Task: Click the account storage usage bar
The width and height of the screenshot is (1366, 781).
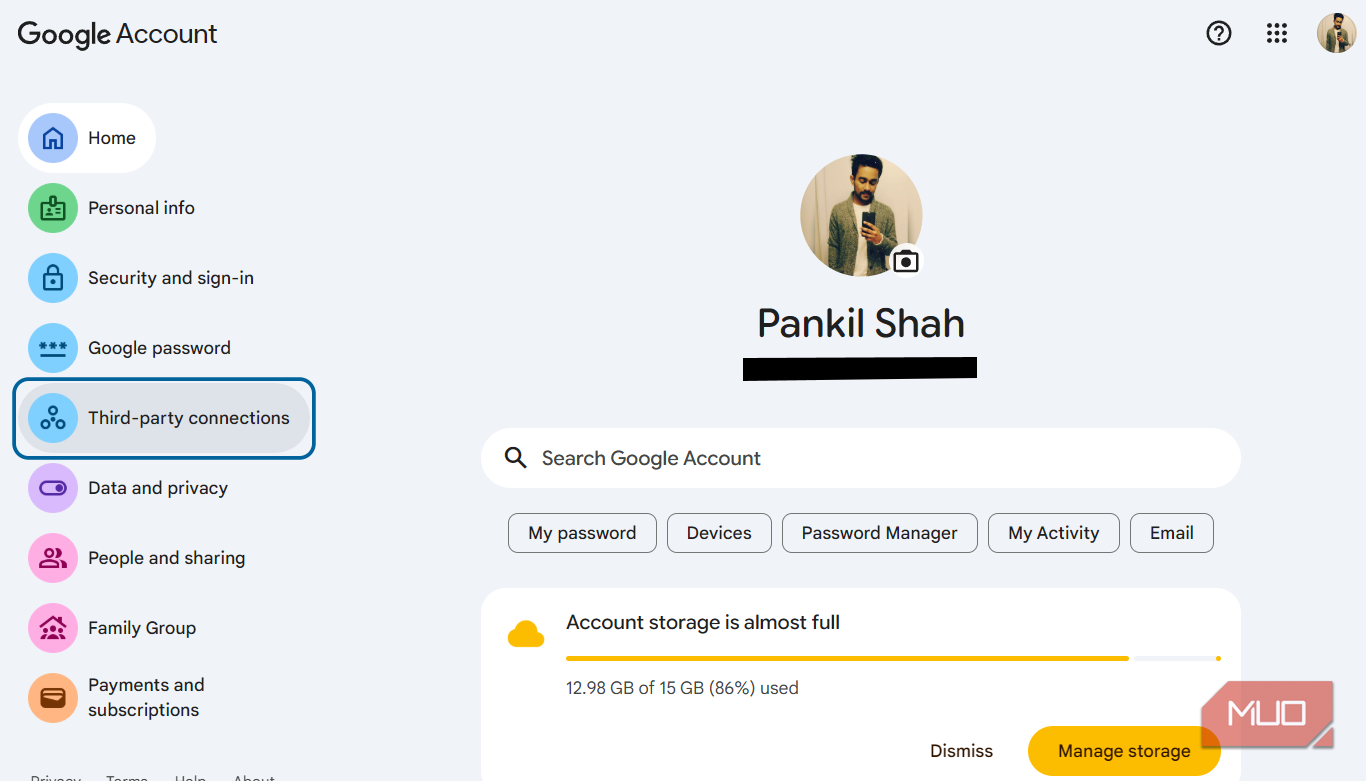Action: coord(893,658)
